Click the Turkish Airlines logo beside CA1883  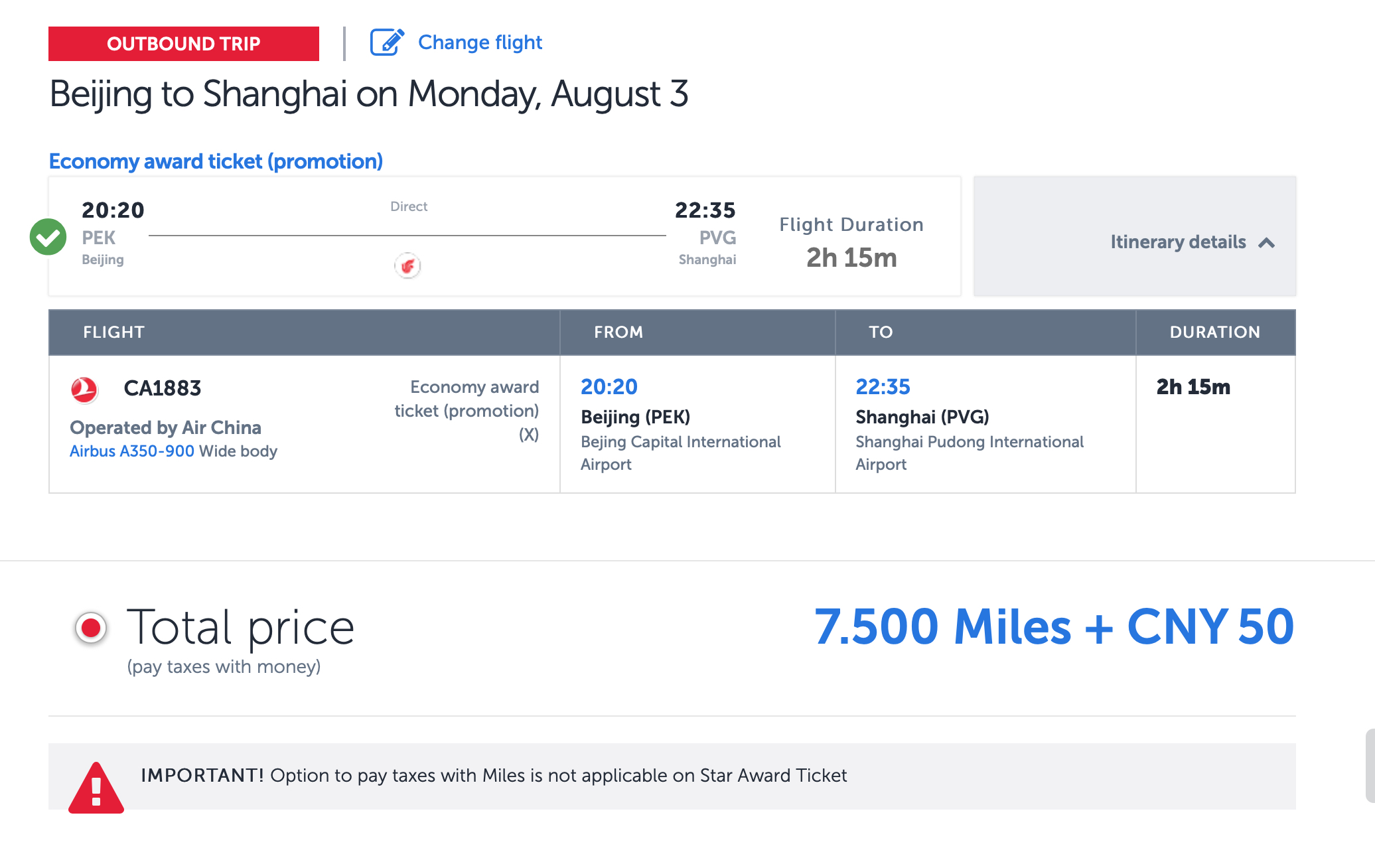84,390
